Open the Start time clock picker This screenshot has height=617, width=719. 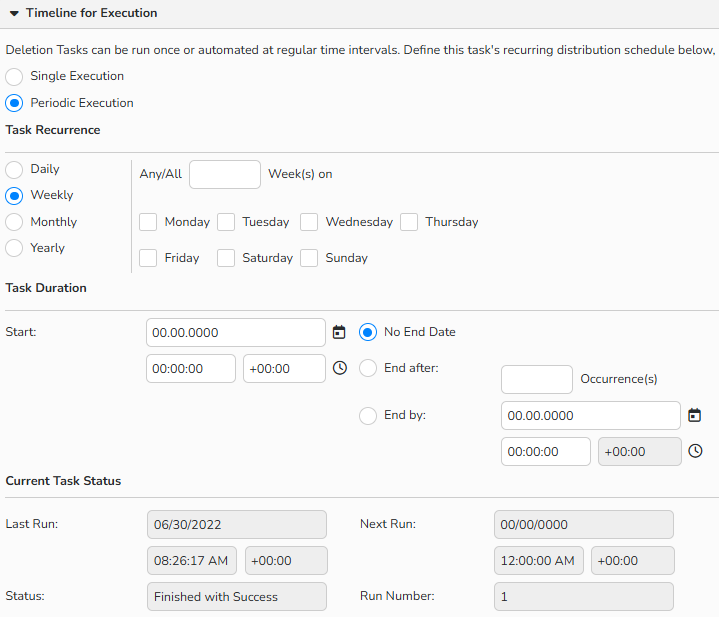(340, 368)
